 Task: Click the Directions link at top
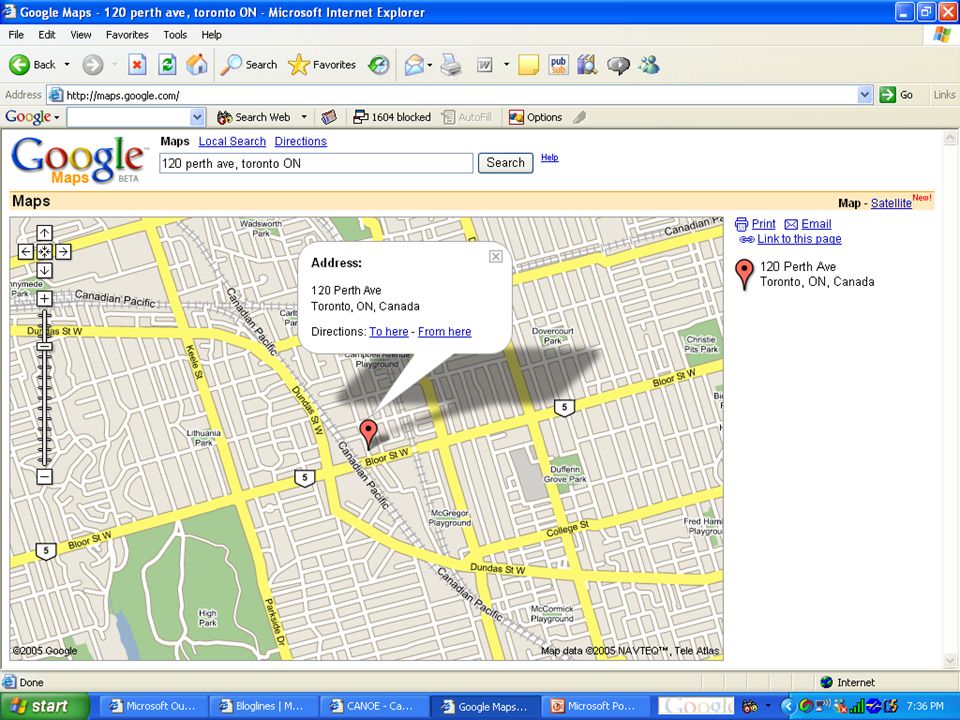coord(301,141)
